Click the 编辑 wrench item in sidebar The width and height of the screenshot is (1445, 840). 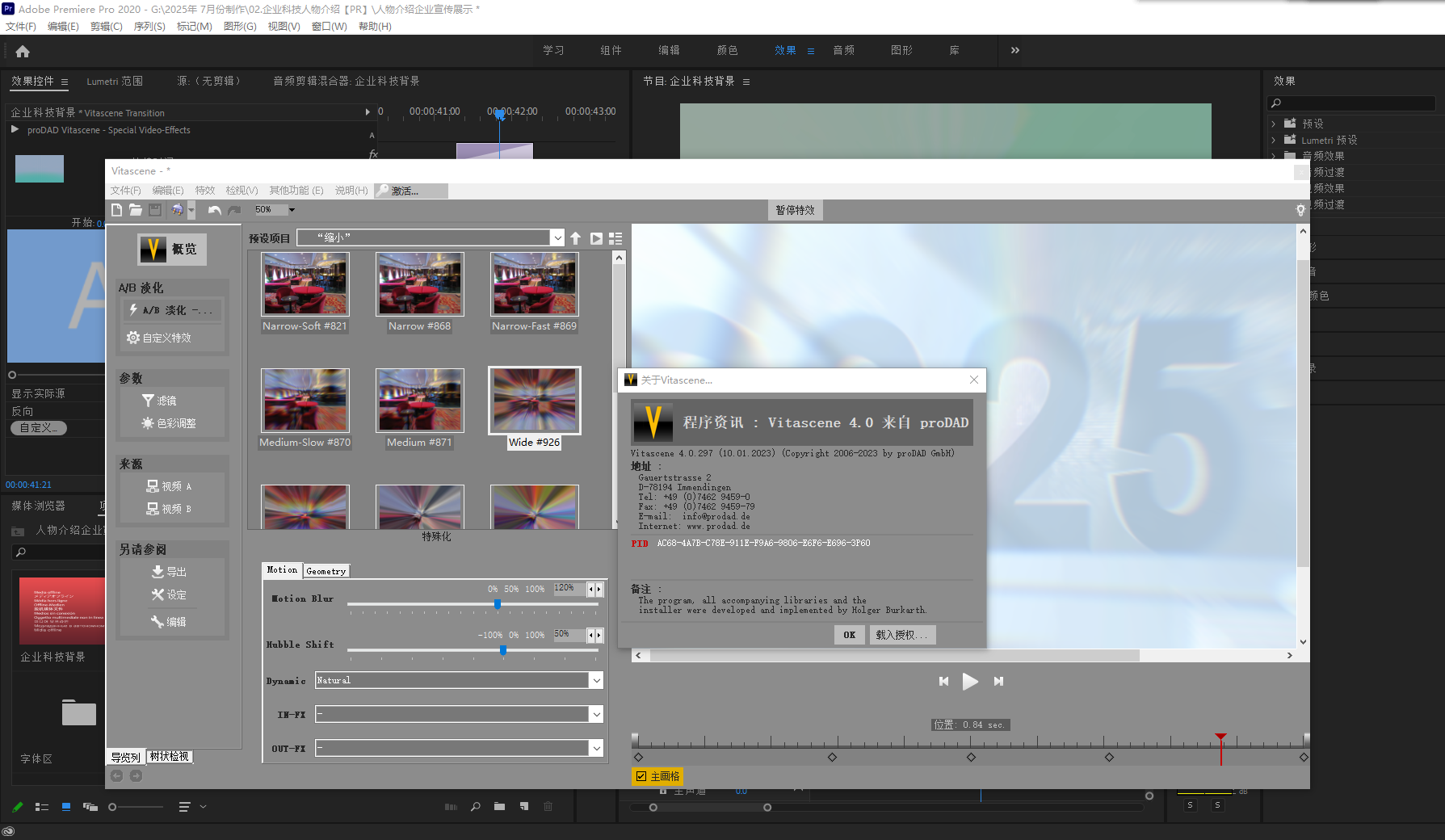(x=169, y=622)
